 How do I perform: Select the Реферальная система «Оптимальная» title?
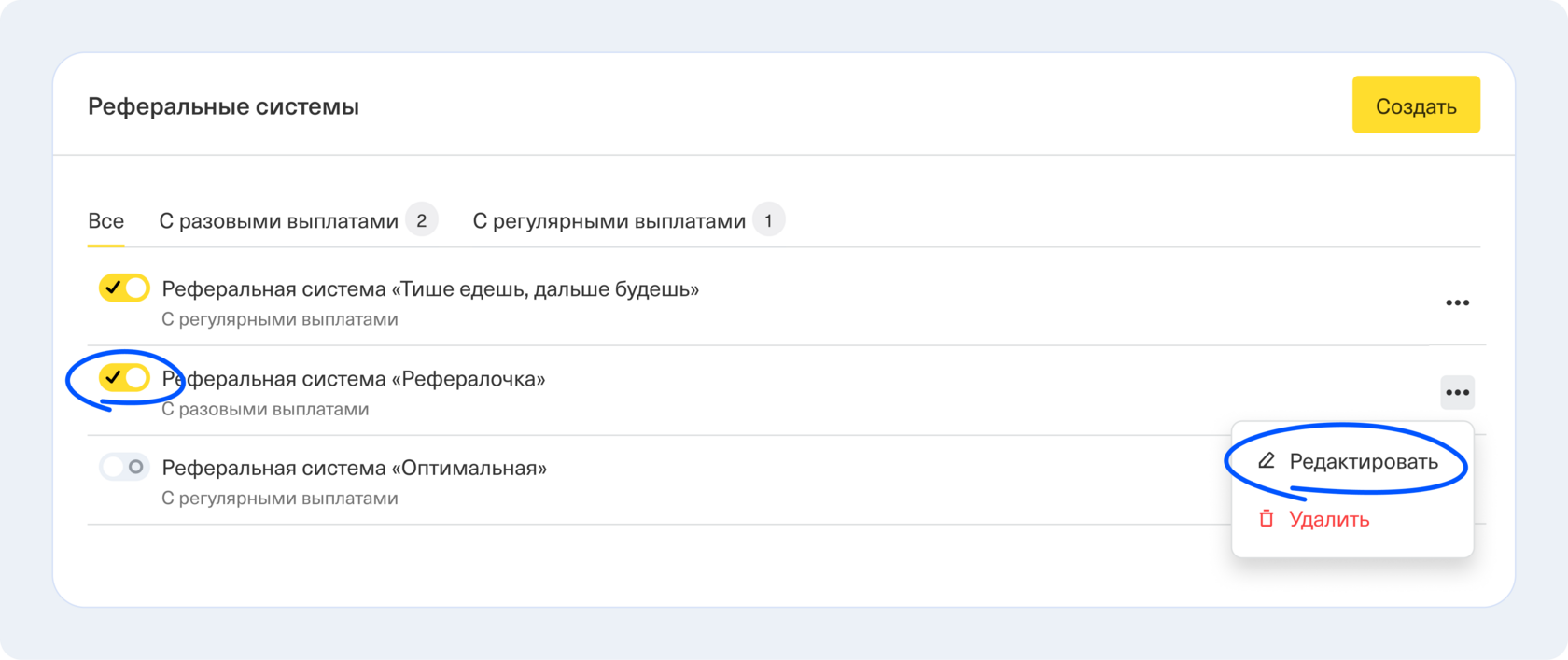point(355,468)
